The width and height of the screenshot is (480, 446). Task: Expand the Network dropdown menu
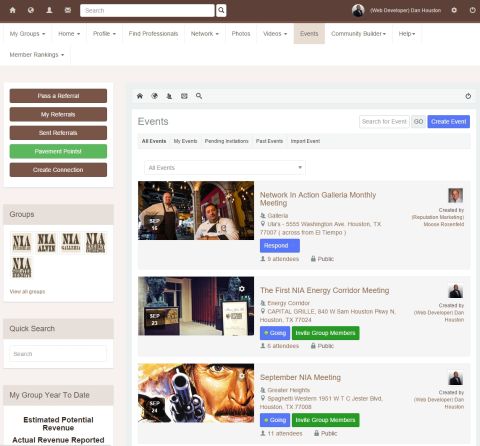tap(205, 34)
